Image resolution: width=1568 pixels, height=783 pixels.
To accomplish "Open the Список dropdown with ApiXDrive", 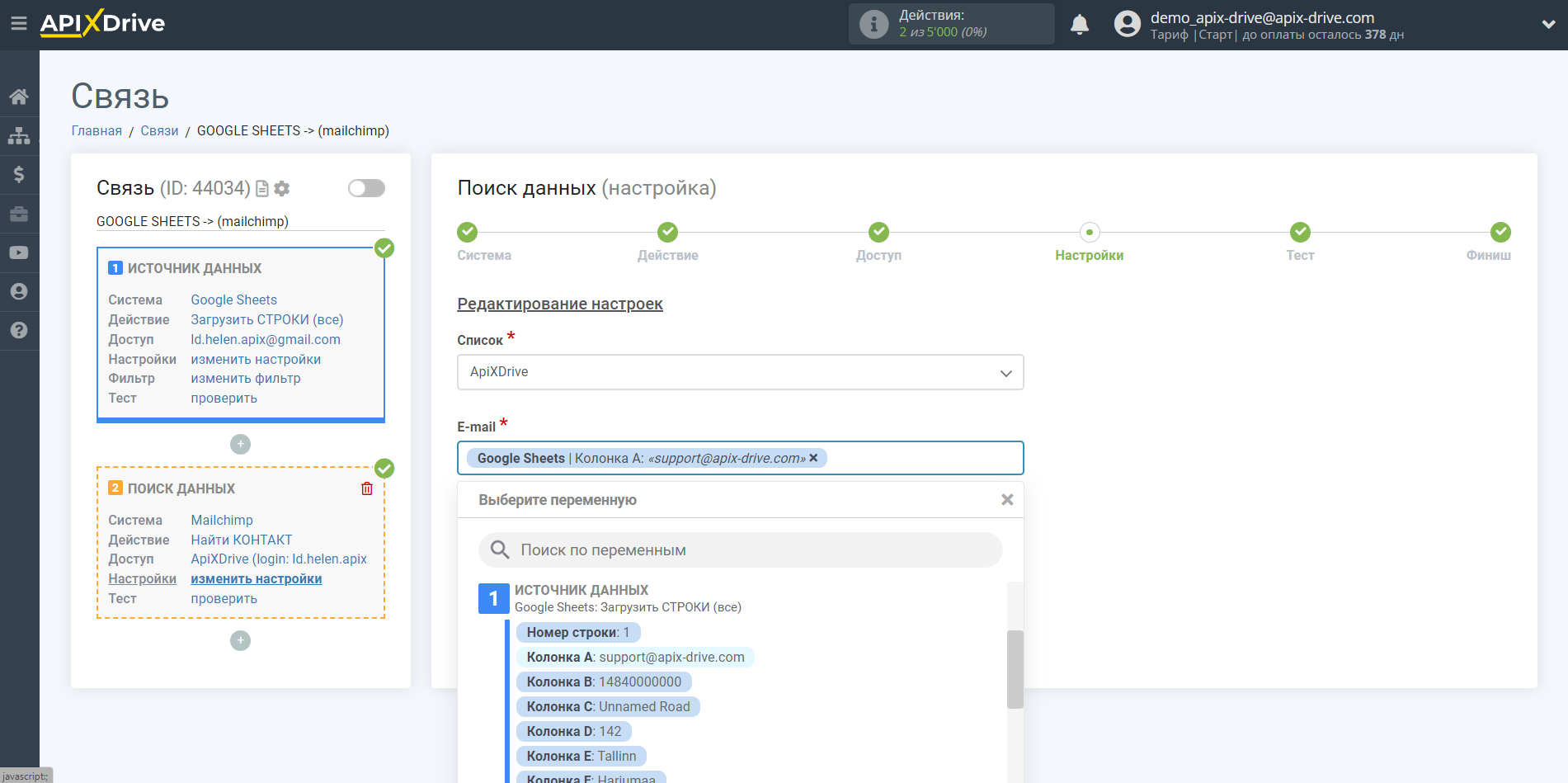I will click(741, 372).
